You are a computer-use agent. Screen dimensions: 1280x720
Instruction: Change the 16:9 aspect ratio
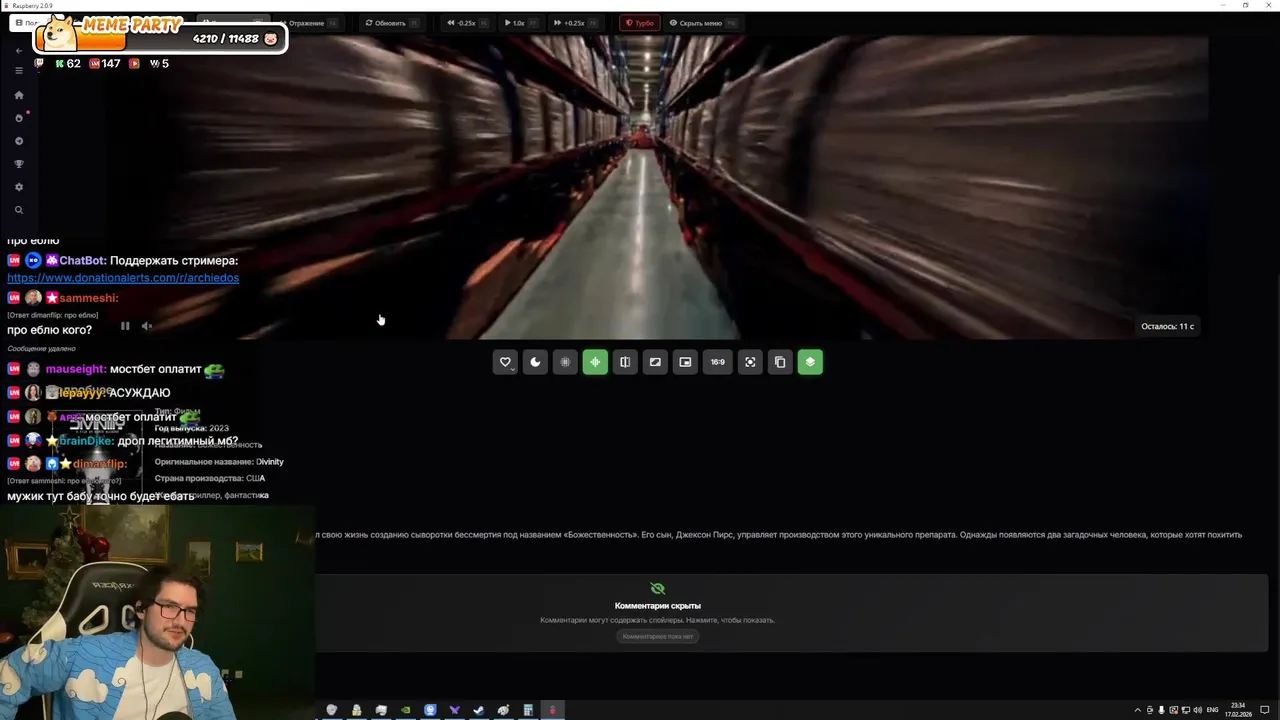(718, 362)
